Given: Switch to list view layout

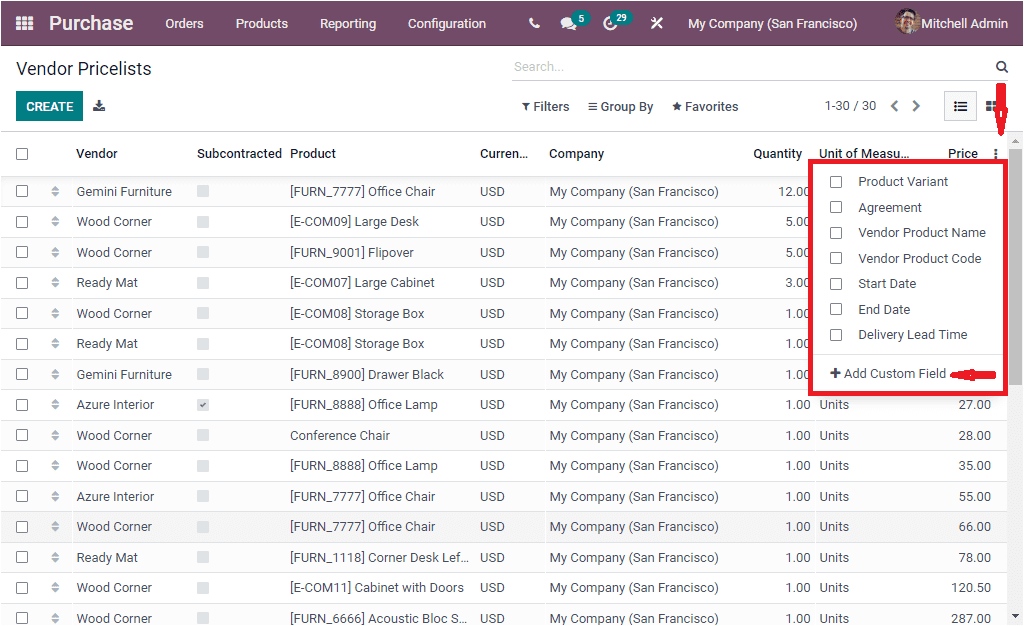Looking at the screenshot, I should 959,105.
